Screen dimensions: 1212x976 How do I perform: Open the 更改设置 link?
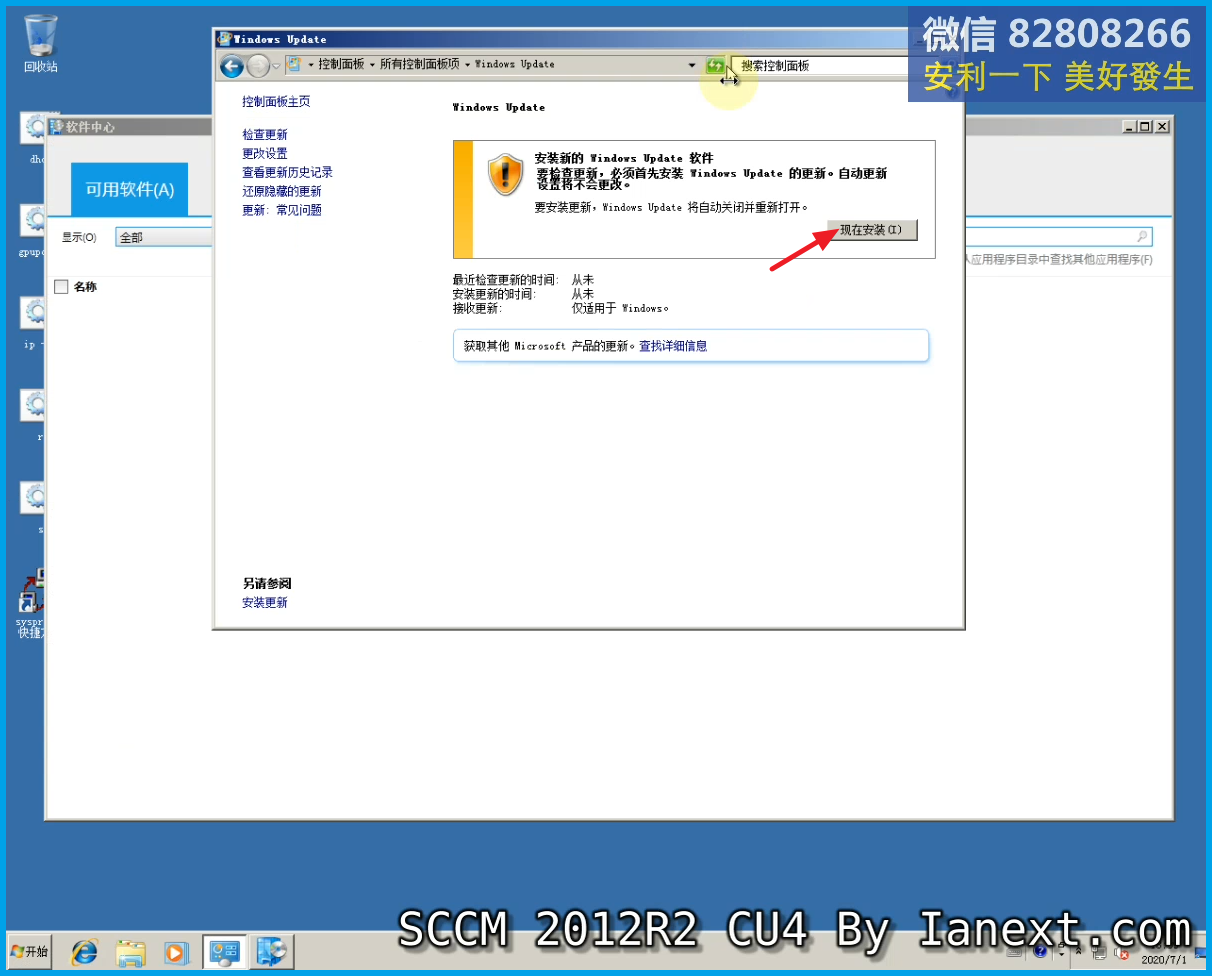coord(265,154)
